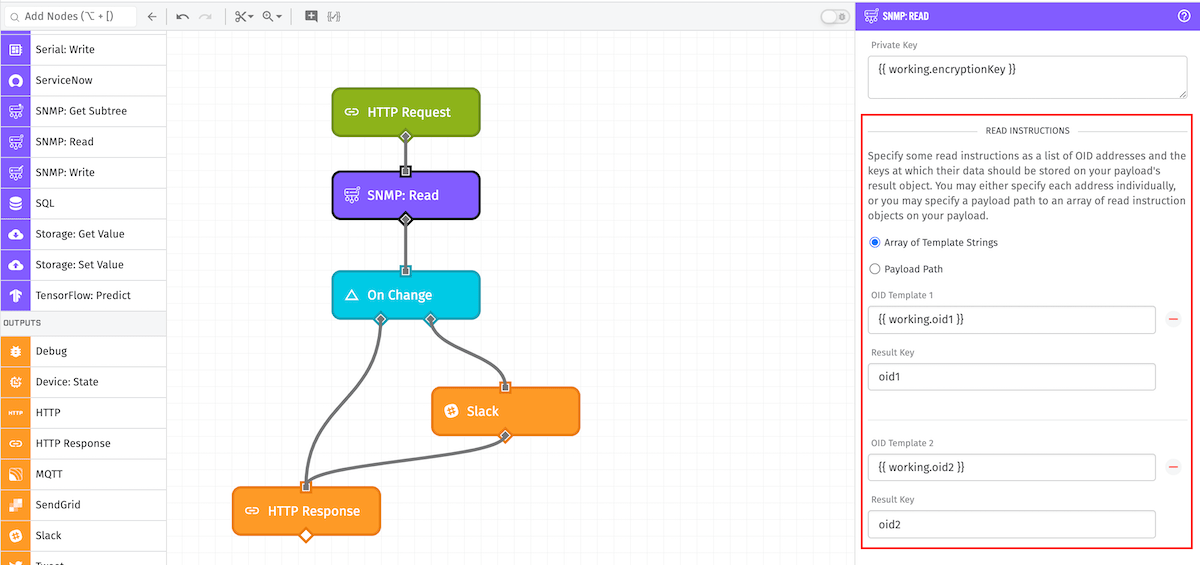Viewport: 1200px width, 565px height.
Task: Select the SNMP: Read node on the canvas
Action: (x=406, y=195)
